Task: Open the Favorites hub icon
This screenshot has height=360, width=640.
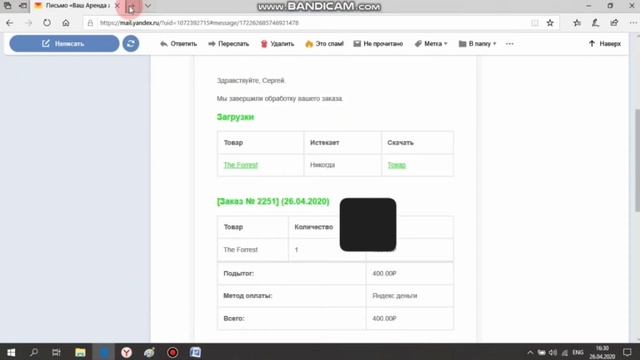Action: click(577, 23)
